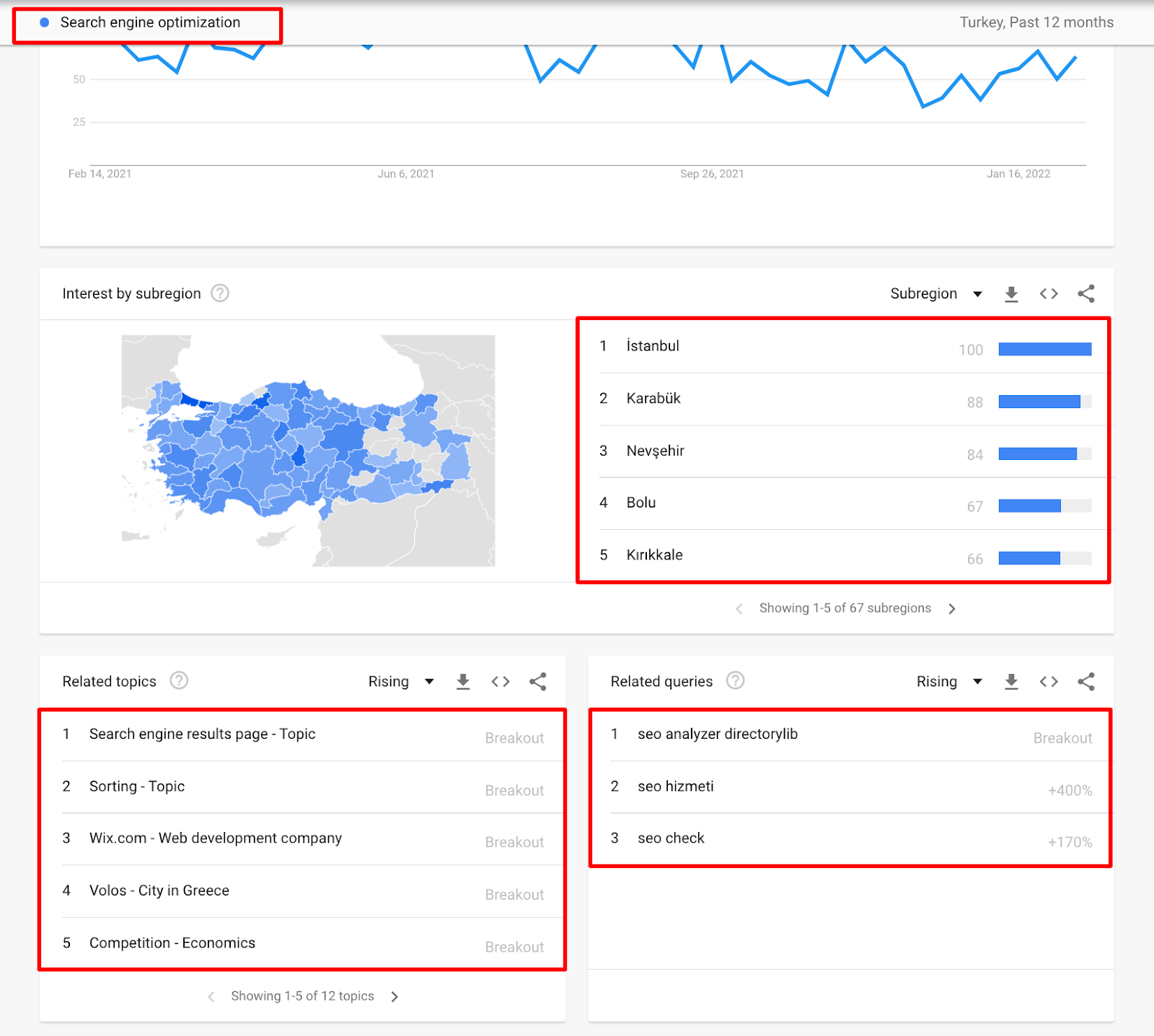The height and width of the screenshot is (1036, 1154).
Task: Click the Feb 14, 2021 axis label
Action: [100, 174]
